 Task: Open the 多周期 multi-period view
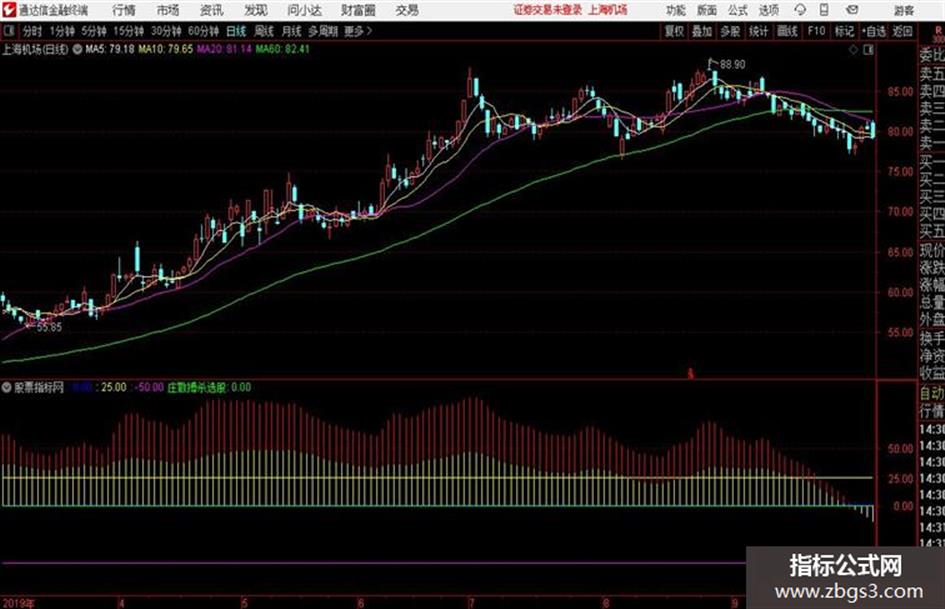pos(323,31)
